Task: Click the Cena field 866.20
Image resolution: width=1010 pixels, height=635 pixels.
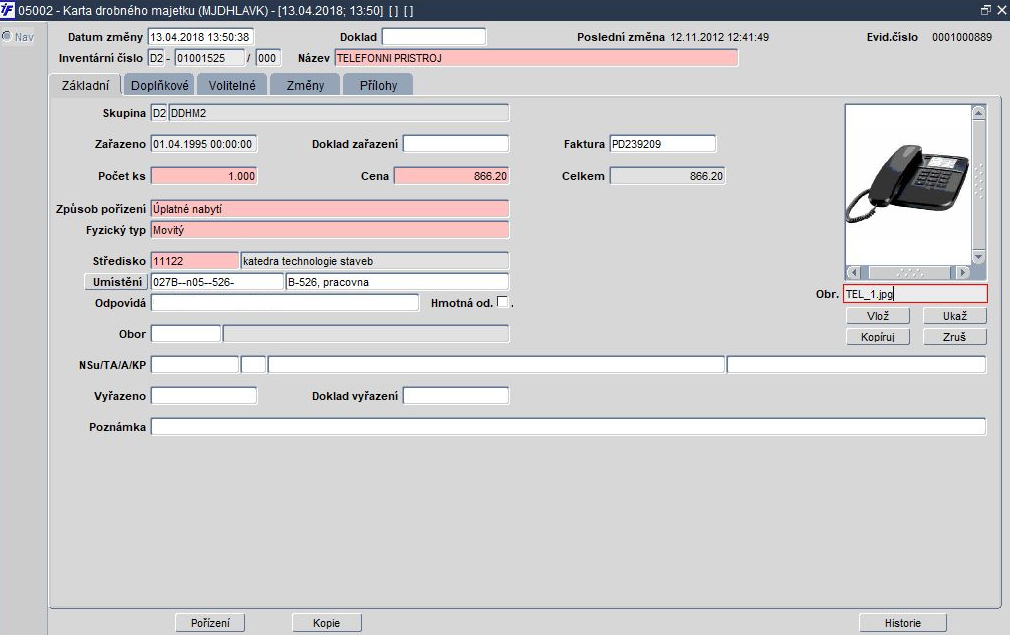Action: pyautogui.click(x=452, y=176)
